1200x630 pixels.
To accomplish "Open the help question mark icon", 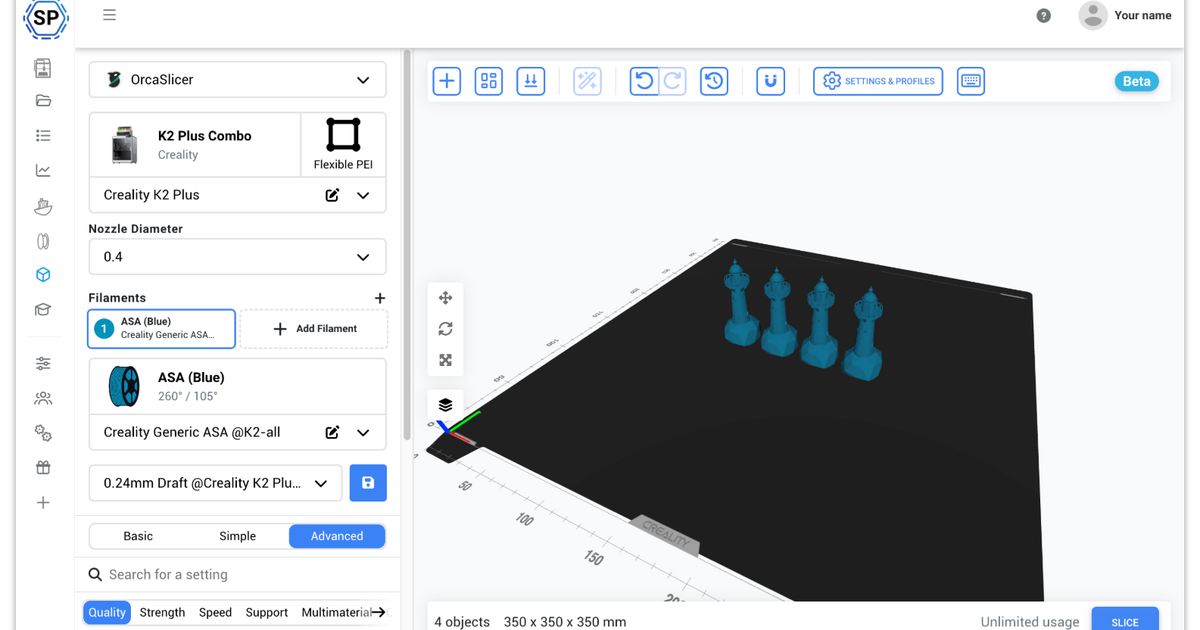I will click(x=1043, y=15).
